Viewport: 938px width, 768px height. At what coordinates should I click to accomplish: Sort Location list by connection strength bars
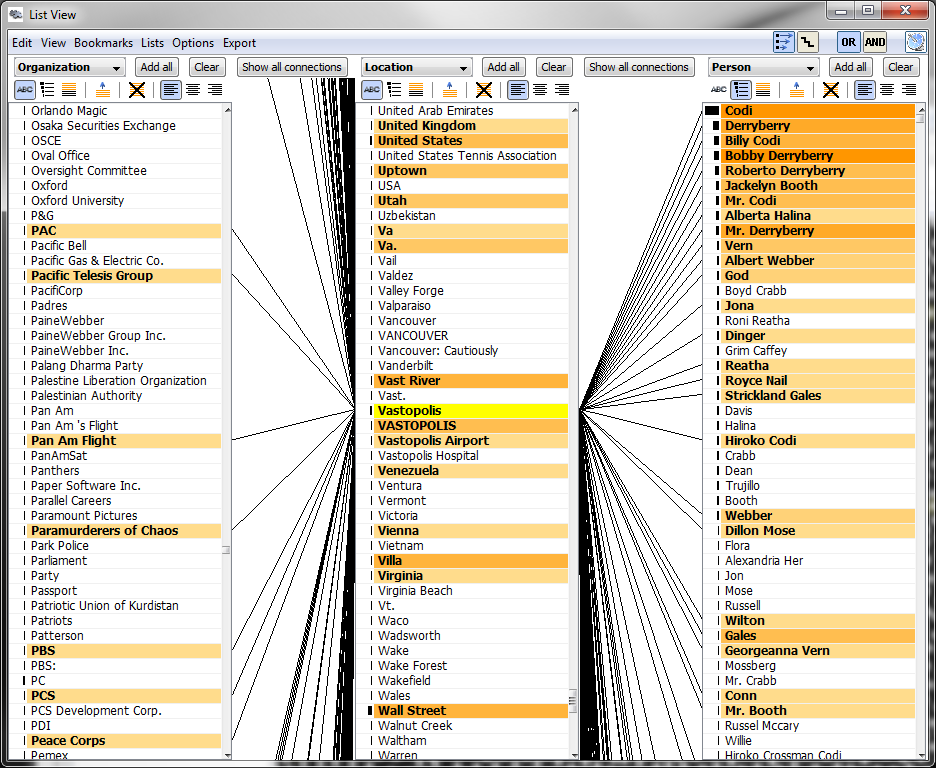pos(393,90)
